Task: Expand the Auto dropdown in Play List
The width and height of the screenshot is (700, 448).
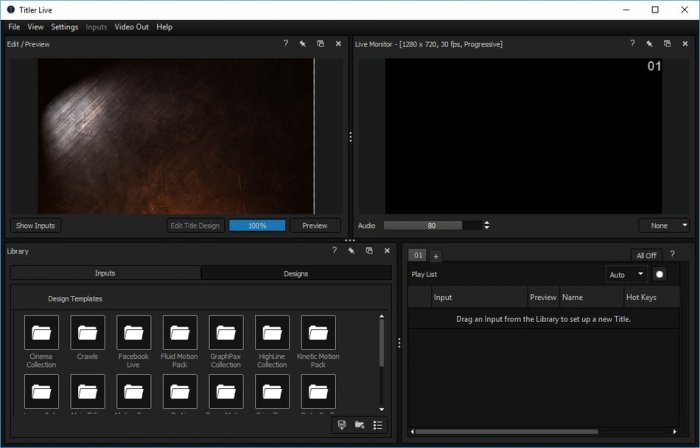Action: [627, 274]
